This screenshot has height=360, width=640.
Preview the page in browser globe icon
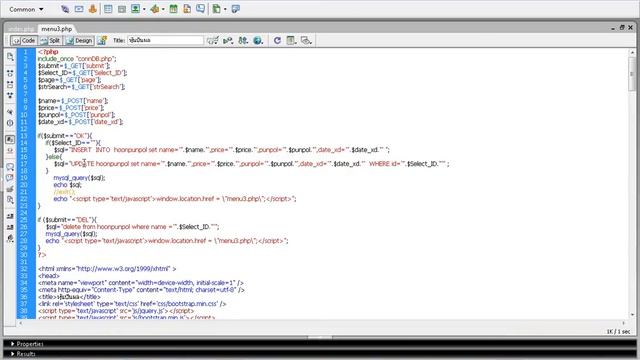coord(258,40)
